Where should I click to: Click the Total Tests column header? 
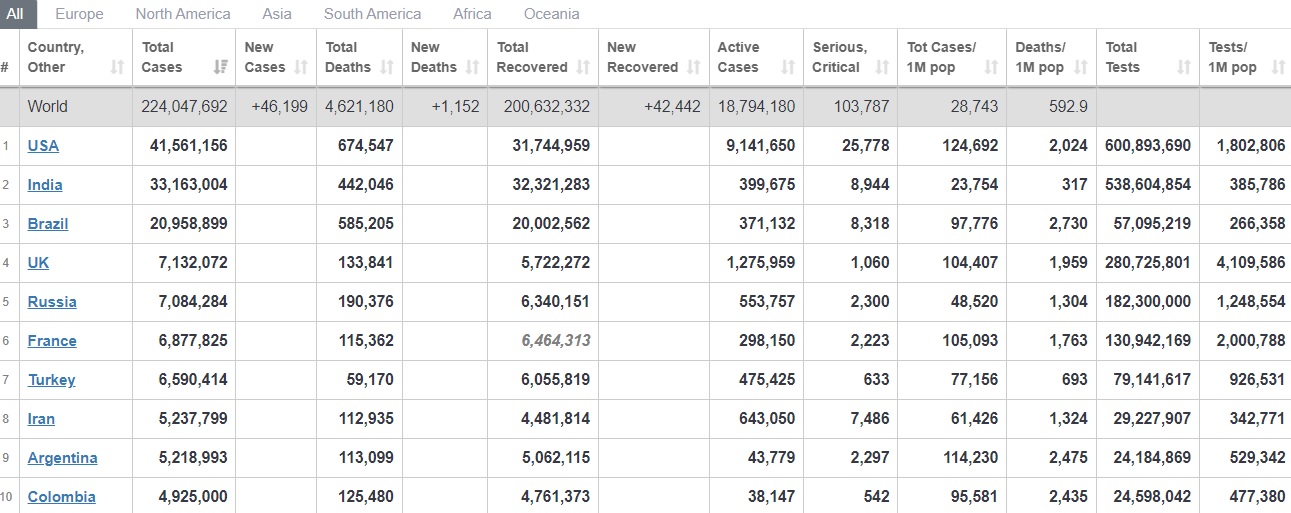pos(1148,57)
